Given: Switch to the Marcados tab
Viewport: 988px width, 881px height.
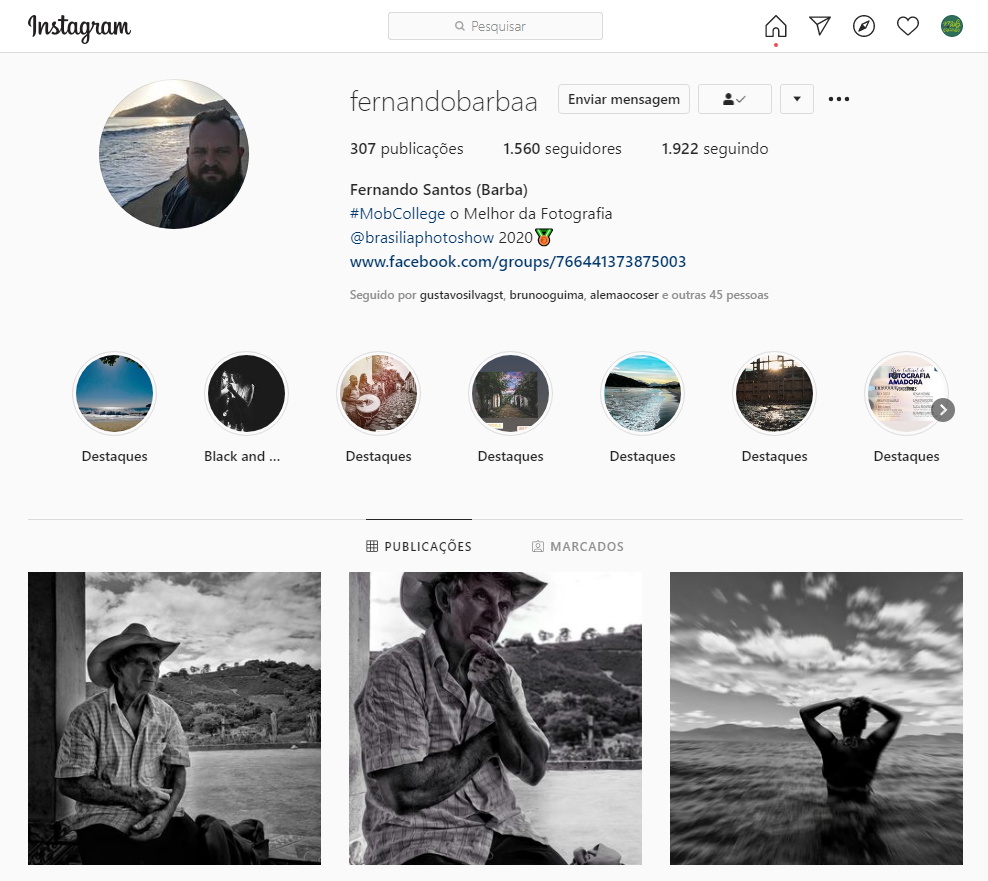Looking at the screenshot, I should pyautogui.click(x=577, y=547).
